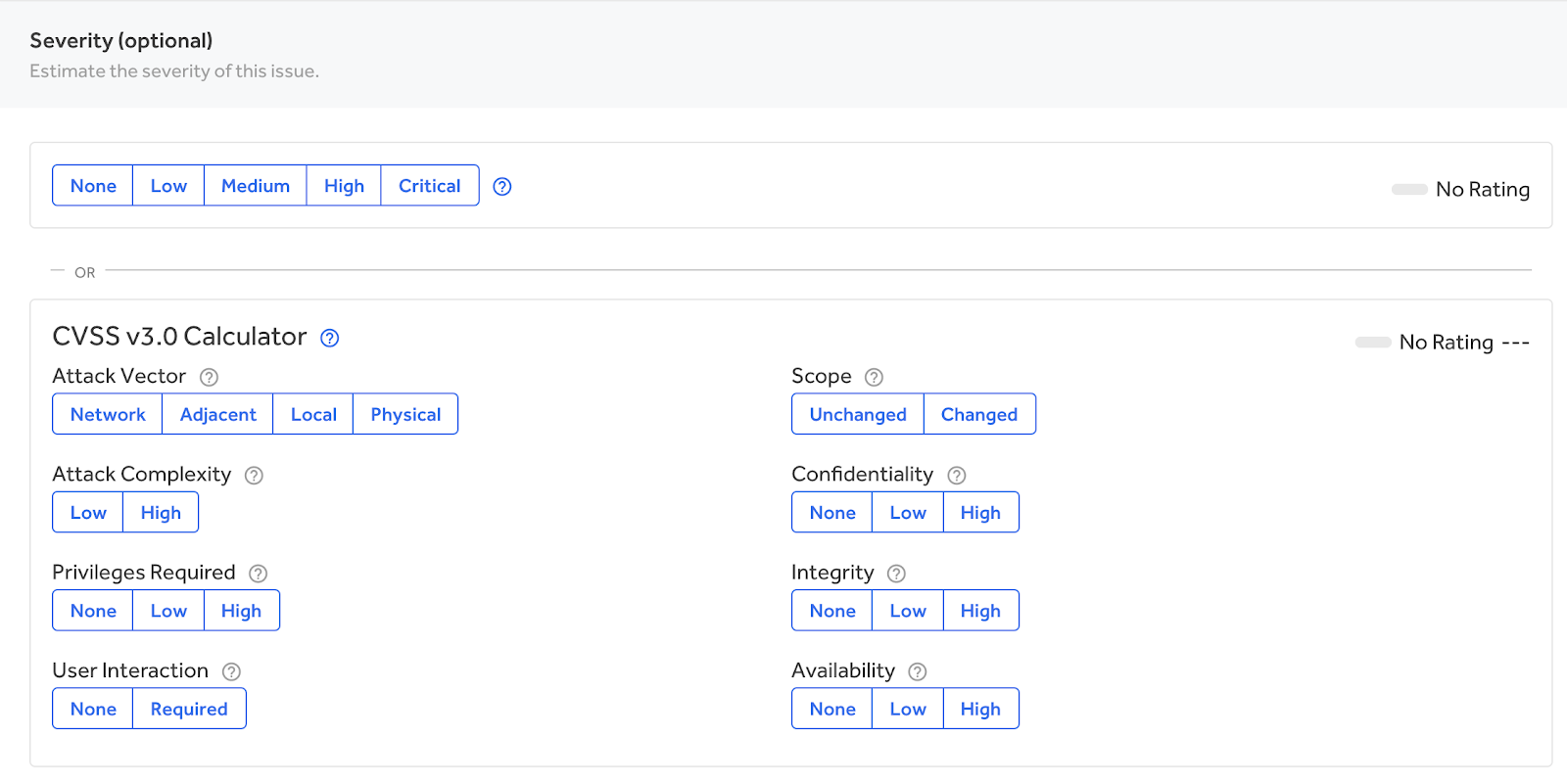Image resolution: width=1567 pixels, height=784 pixels.
Task: Click help icon beside severity rating buttons
Action: pos(502,186)
